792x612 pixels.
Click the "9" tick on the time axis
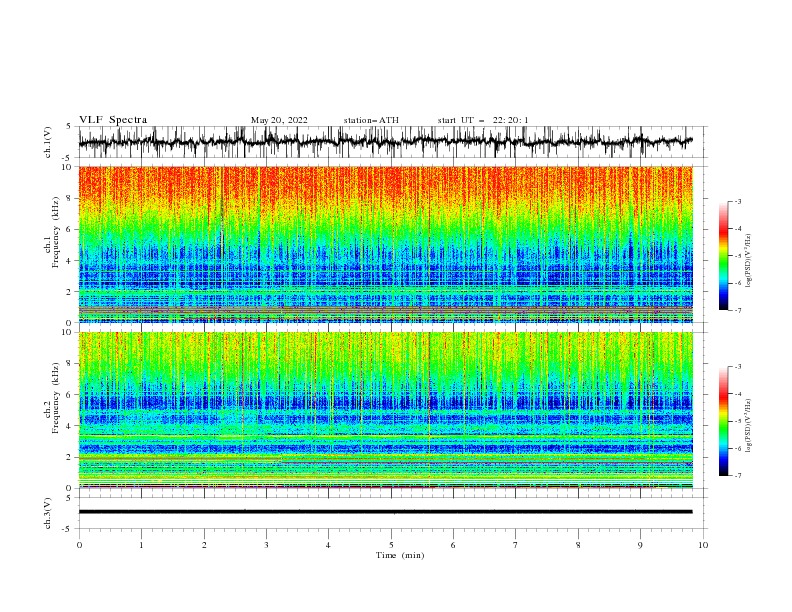(640, 545)
